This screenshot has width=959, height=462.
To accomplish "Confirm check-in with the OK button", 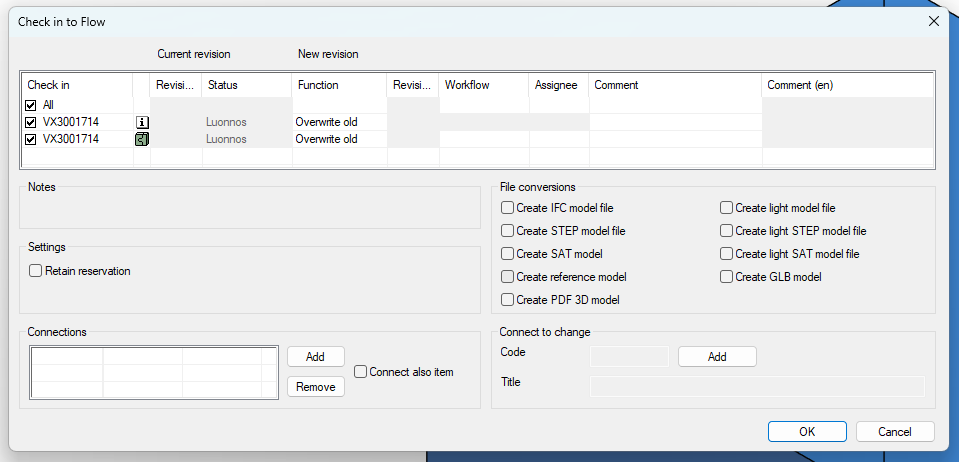I will tap(807, 432).
